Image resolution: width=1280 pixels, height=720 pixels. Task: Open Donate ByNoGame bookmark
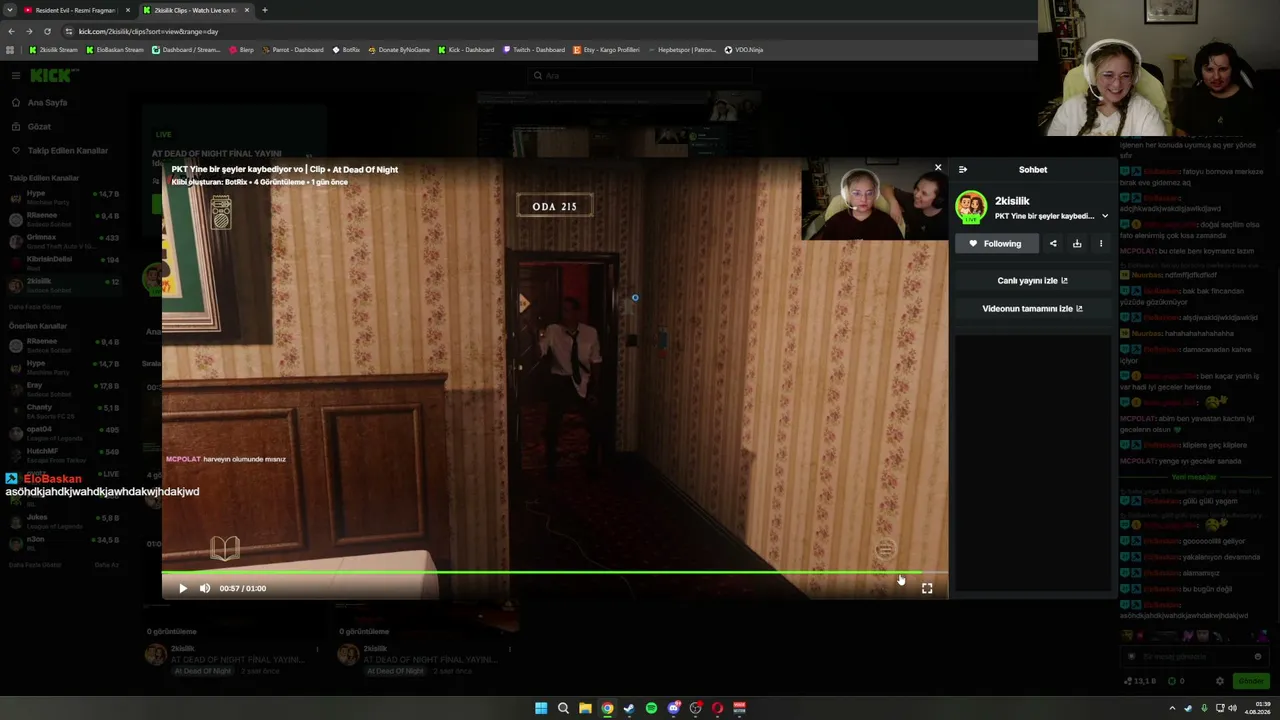coord(399,50)
